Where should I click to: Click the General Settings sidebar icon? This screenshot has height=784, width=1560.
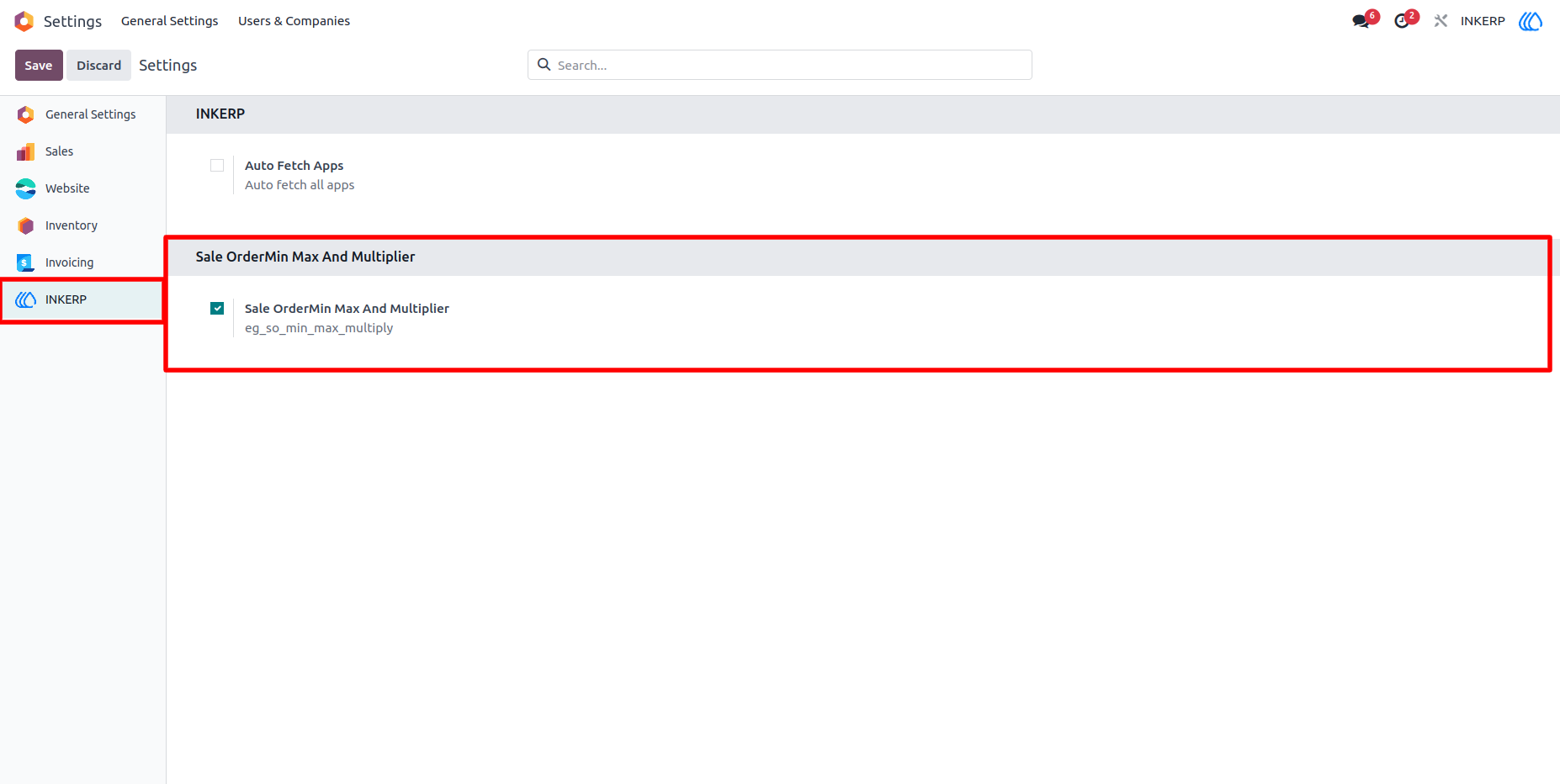pyautogui.click(x=25, y=114)
